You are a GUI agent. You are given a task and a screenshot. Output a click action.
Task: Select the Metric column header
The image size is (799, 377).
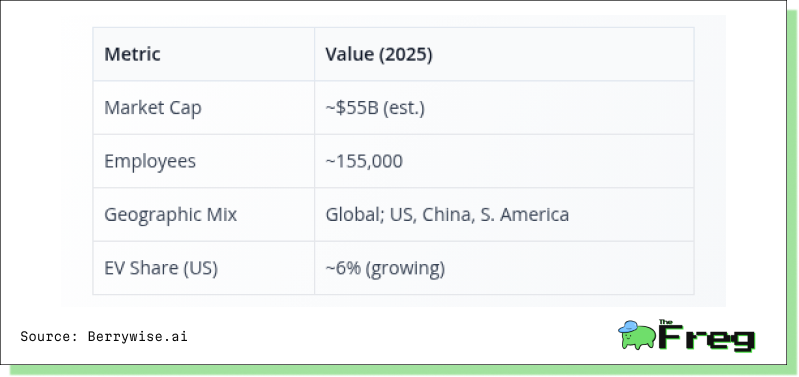point(132,54)
